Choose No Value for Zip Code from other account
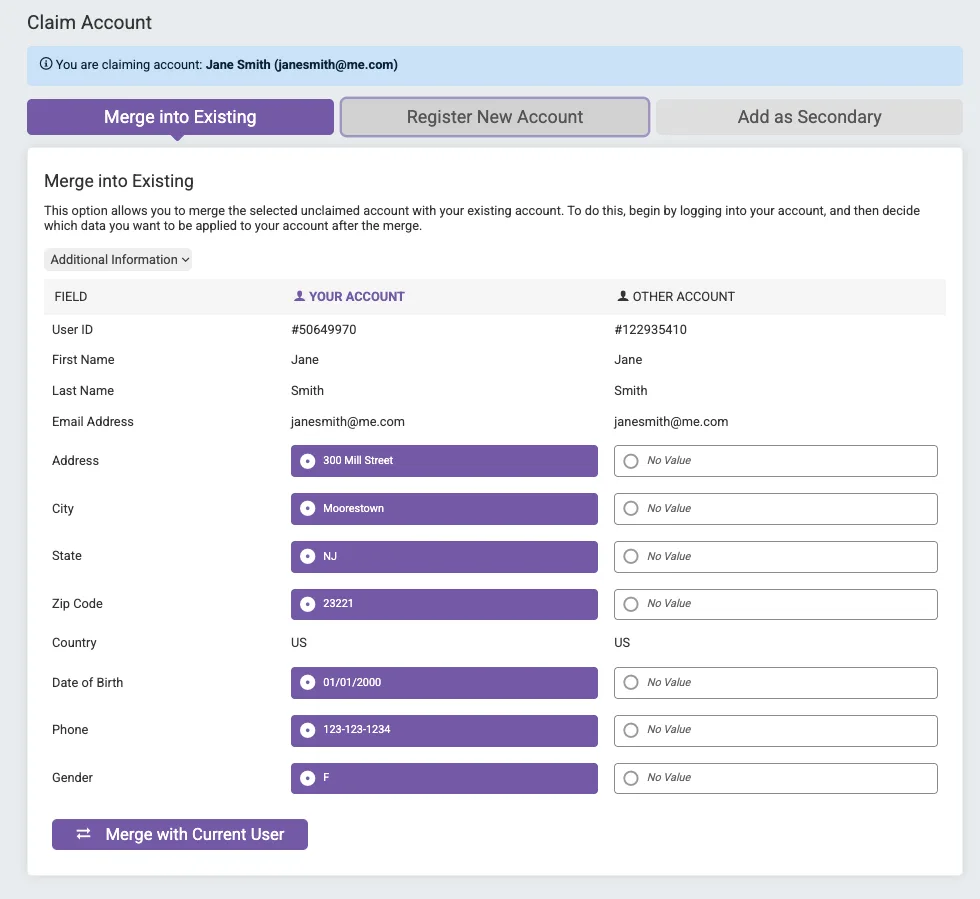This screenshot has height=899, width=980. coord(776,604)
